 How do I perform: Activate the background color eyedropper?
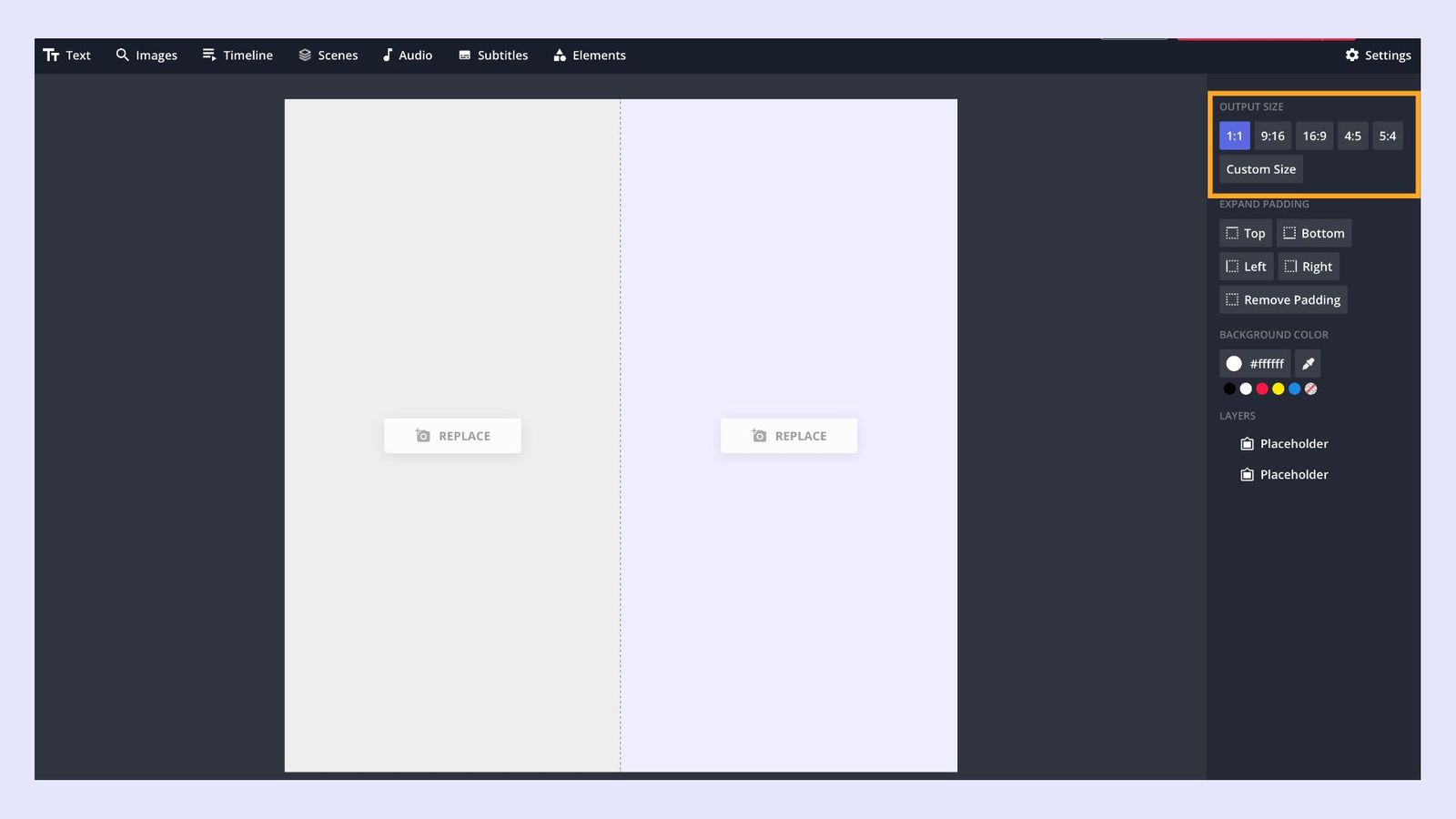tap(1307, 363)
